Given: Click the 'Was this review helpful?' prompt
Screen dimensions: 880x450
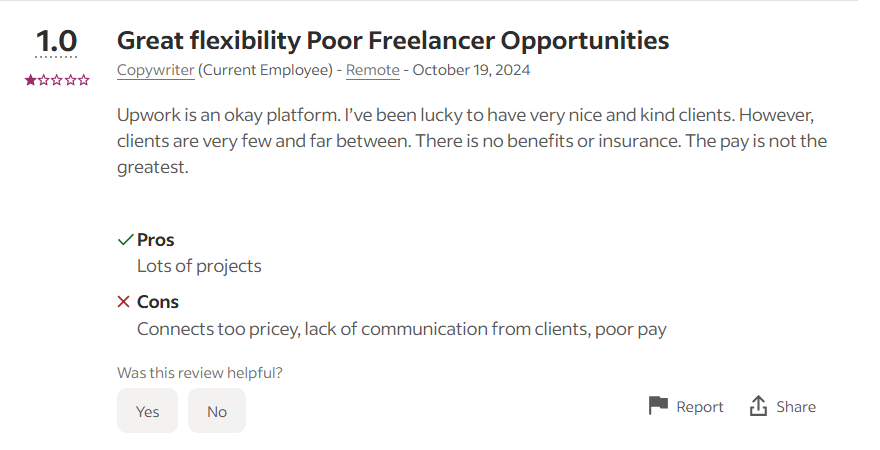Looking at the screenshot, I should [200, 373].
